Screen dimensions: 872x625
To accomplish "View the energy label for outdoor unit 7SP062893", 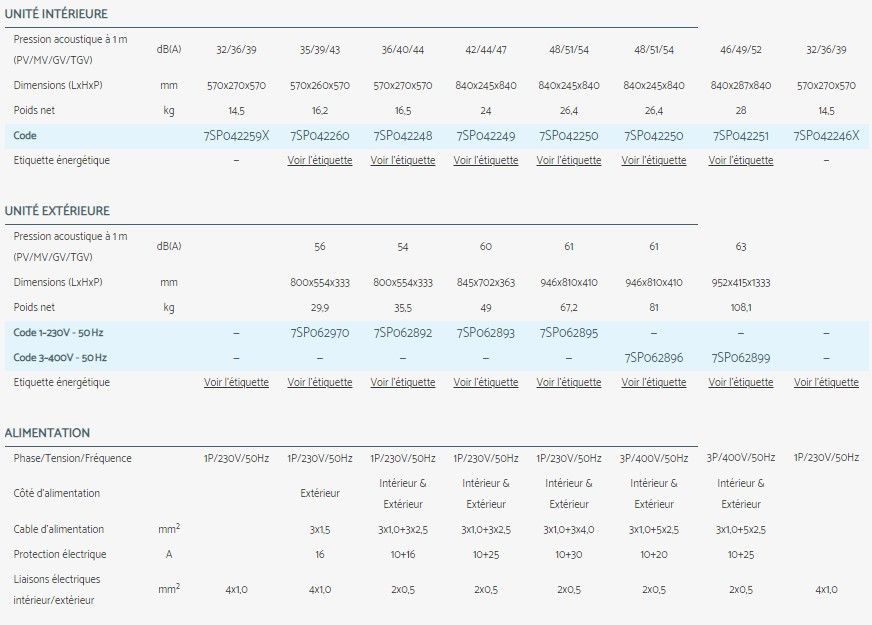I will (x=486, y=382).
